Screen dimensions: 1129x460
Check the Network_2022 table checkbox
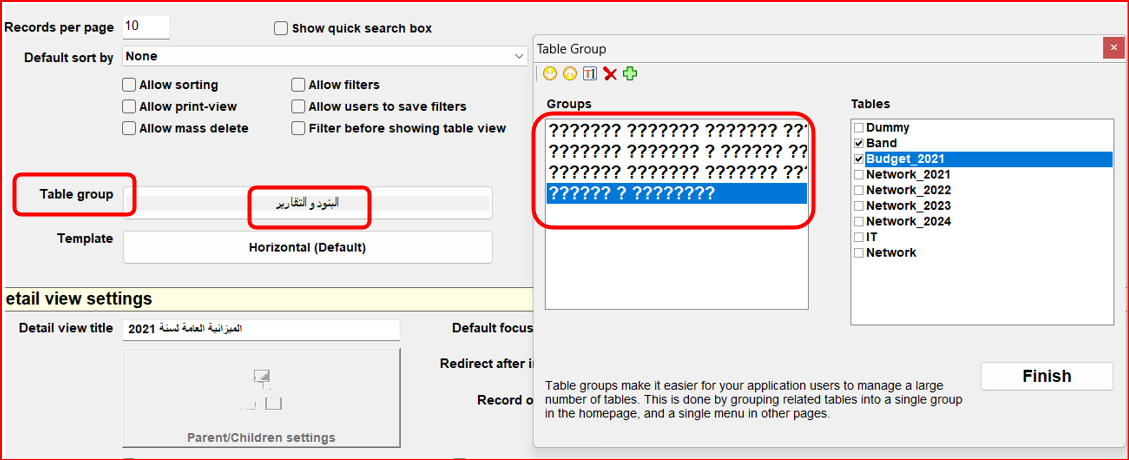858,191
